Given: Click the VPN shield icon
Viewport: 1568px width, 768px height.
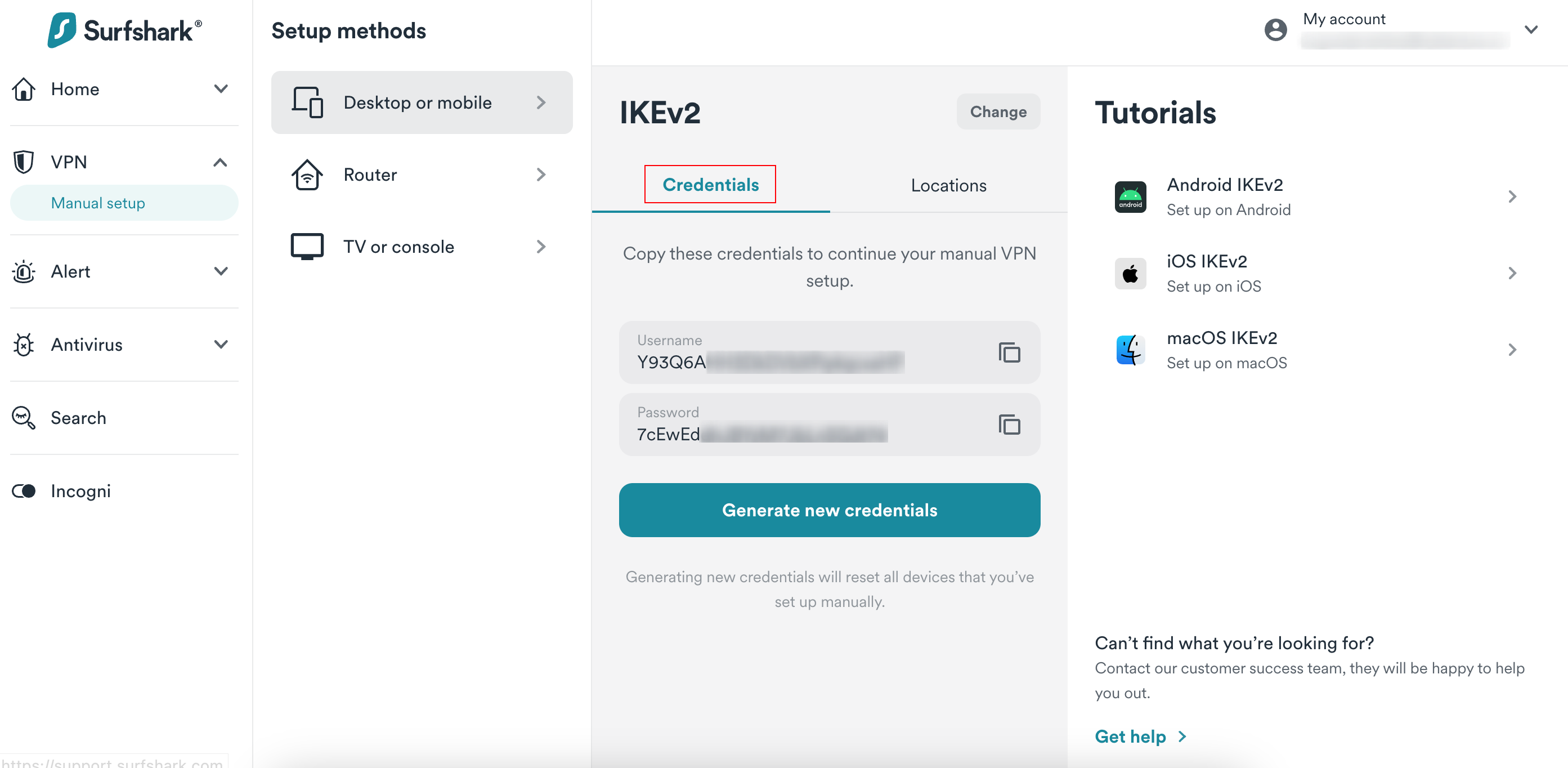Looking at the screenshot, I should point(23,162).
